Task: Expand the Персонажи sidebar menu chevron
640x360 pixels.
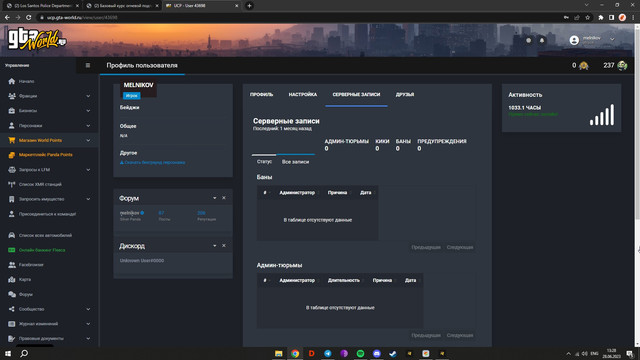Action: click(x=88, y=126)
